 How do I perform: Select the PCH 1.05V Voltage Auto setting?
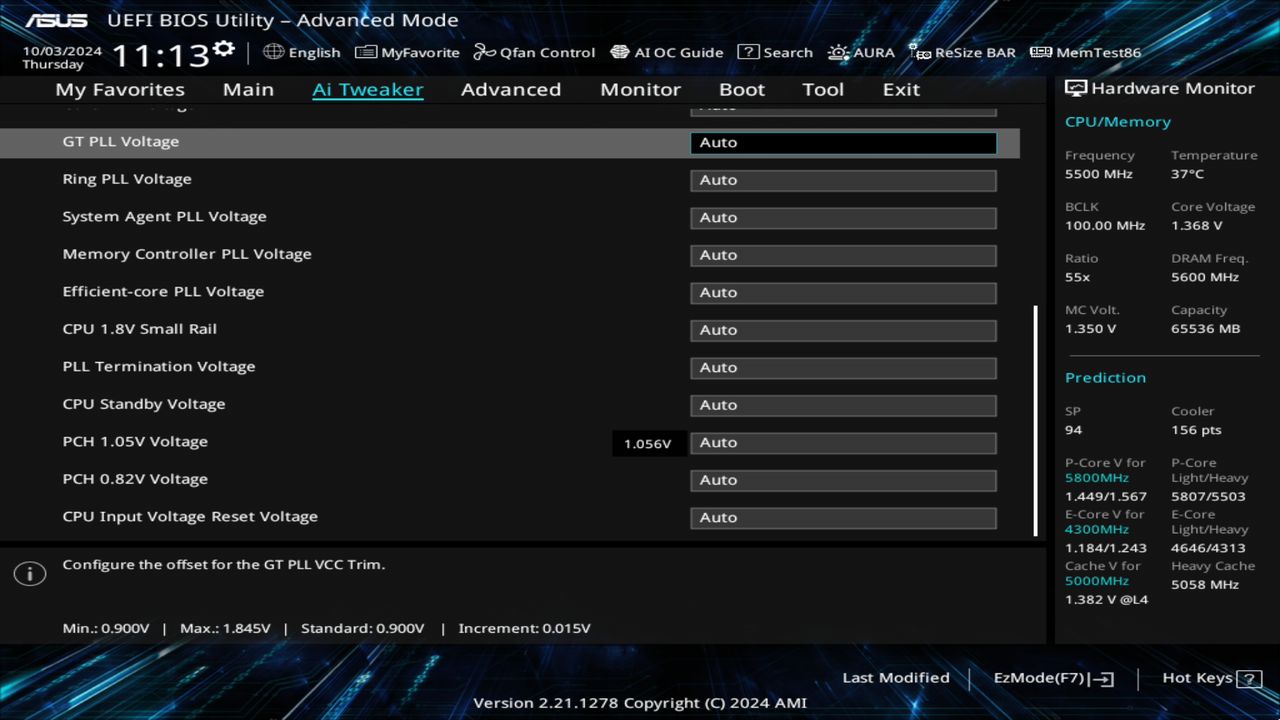[x=843, y=442]
